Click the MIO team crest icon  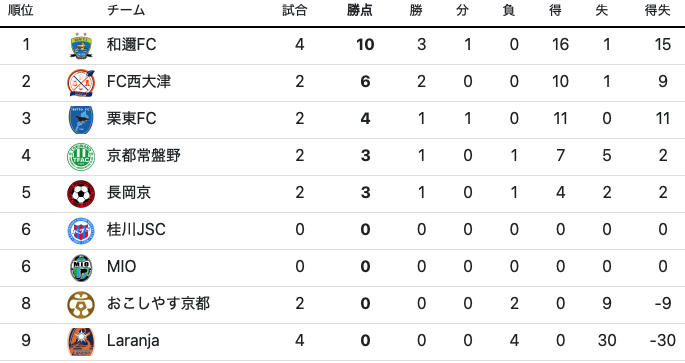click(81, 268)
